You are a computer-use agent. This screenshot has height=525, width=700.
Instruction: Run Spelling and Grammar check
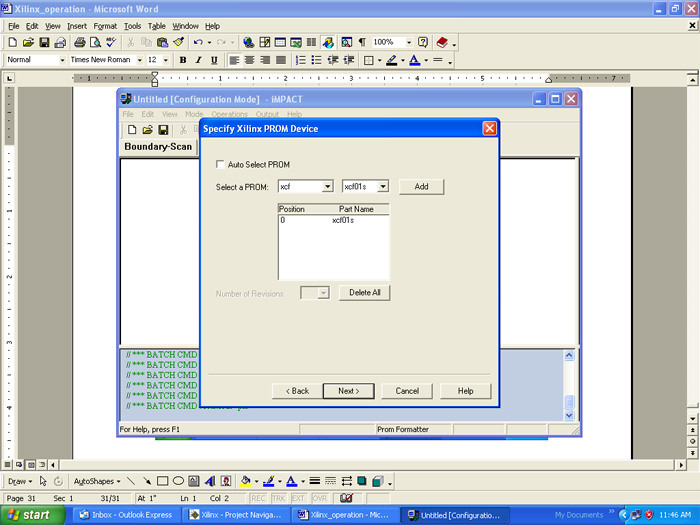(111, 42)
